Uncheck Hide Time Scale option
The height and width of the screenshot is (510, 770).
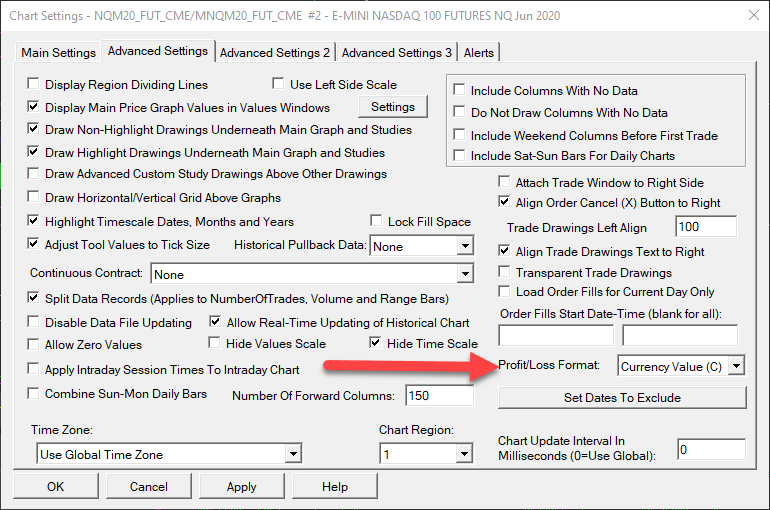377,344
